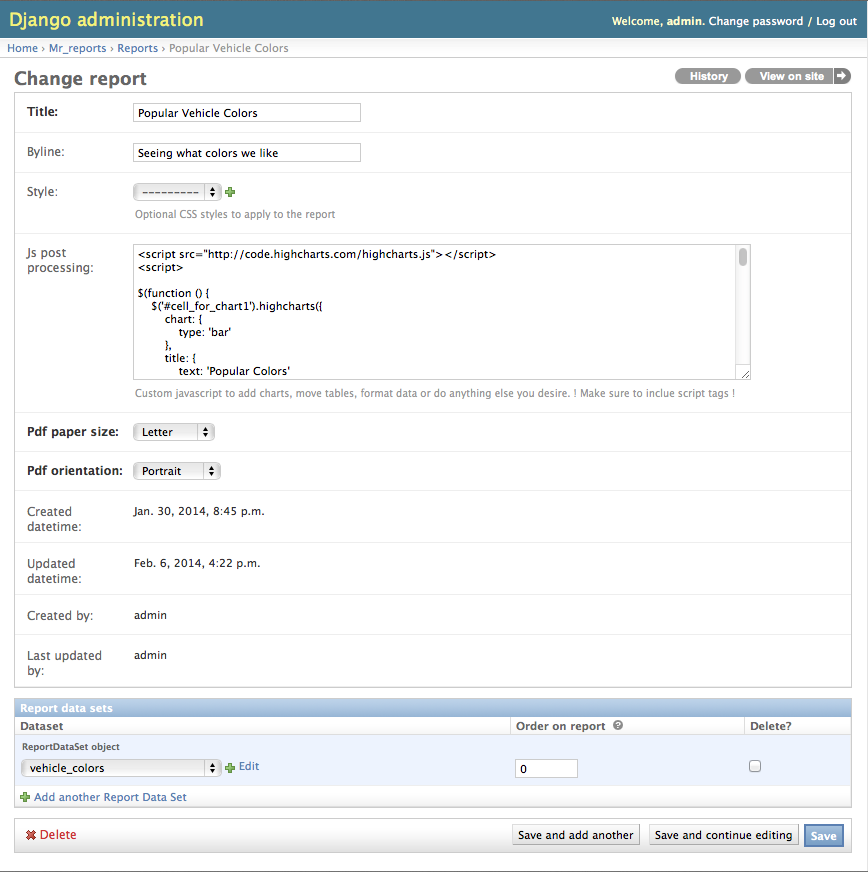Click 'Jan. 30, 2014, 8:45 p.m.' text

199,511
